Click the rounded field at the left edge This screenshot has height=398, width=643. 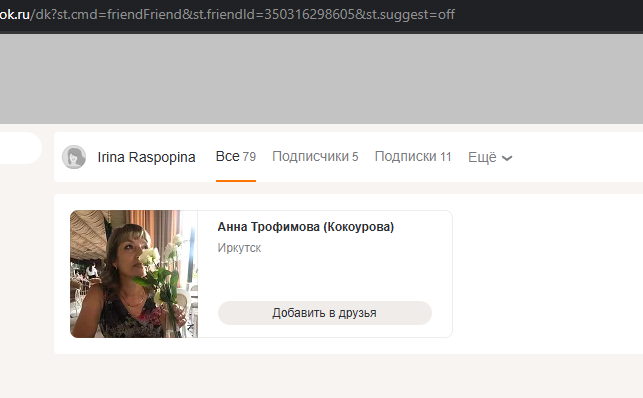click(x=21, y=148)
